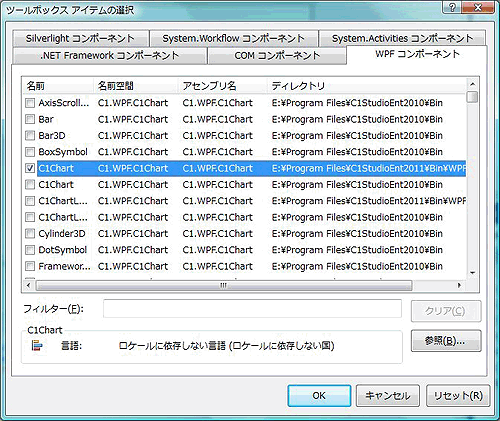Screen dimensions: 500x421
Task: Check the Bar3D row checkbox
Action: tap(30, 136)
